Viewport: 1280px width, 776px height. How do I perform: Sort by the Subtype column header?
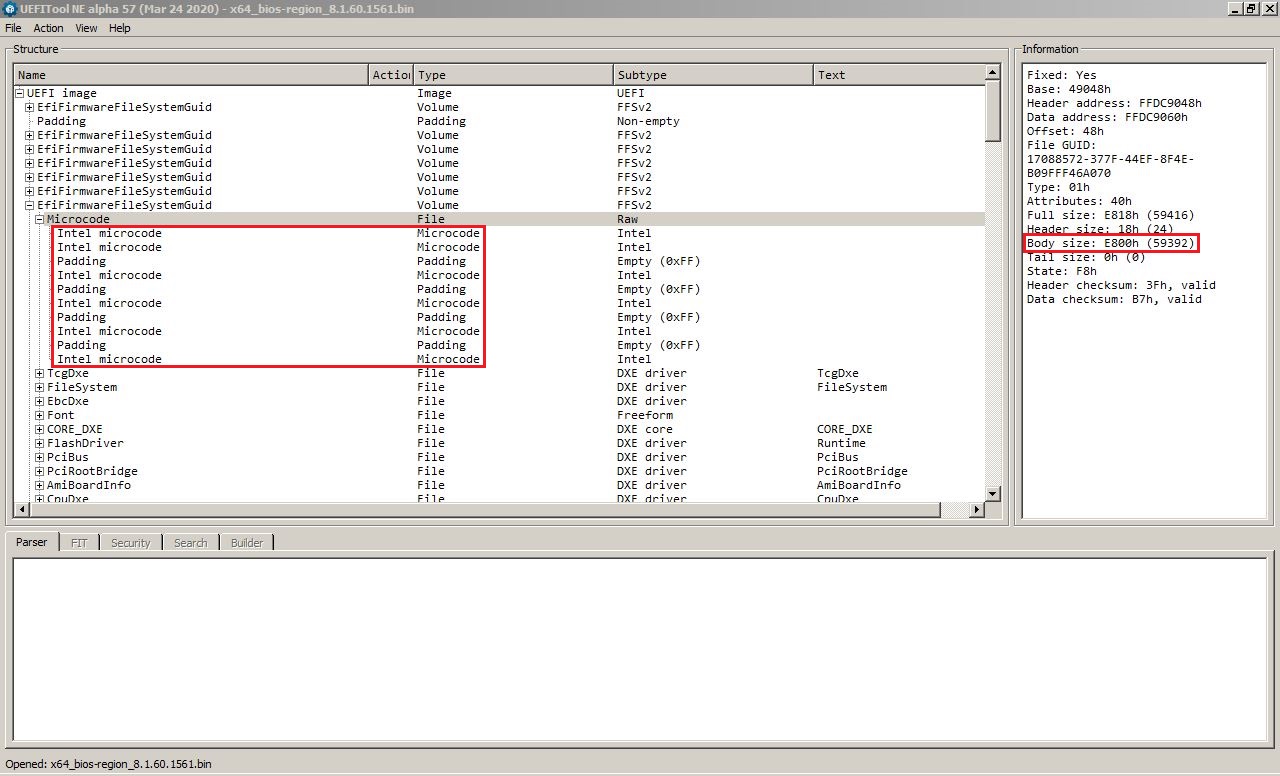pyautogui.click(x=714, y=75)
